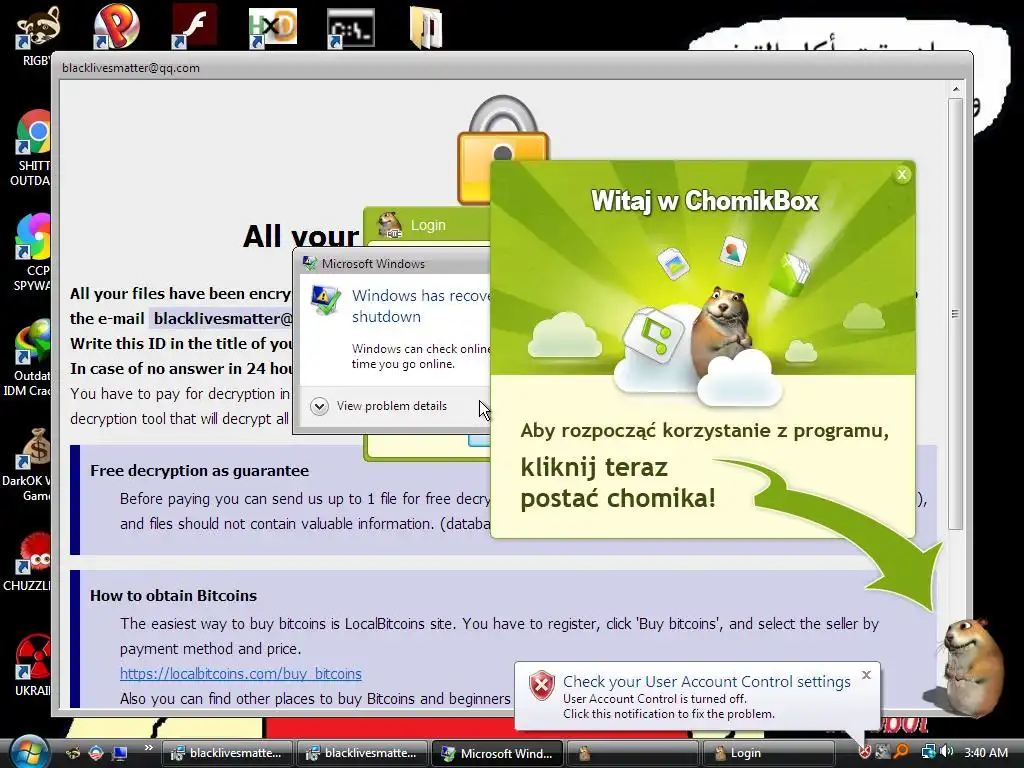Click the Obama-logo quick launch icon
The image size is (1024, 768).
pyautogui.click(x=96, y=753)
